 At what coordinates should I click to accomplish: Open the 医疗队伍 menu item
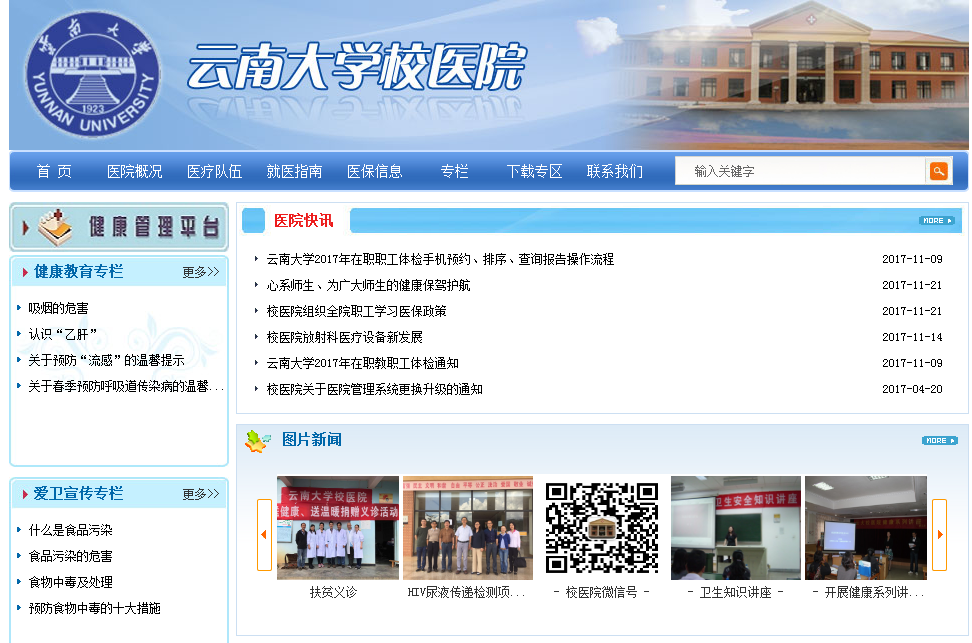pyautogui.click(x=214, y=171)
